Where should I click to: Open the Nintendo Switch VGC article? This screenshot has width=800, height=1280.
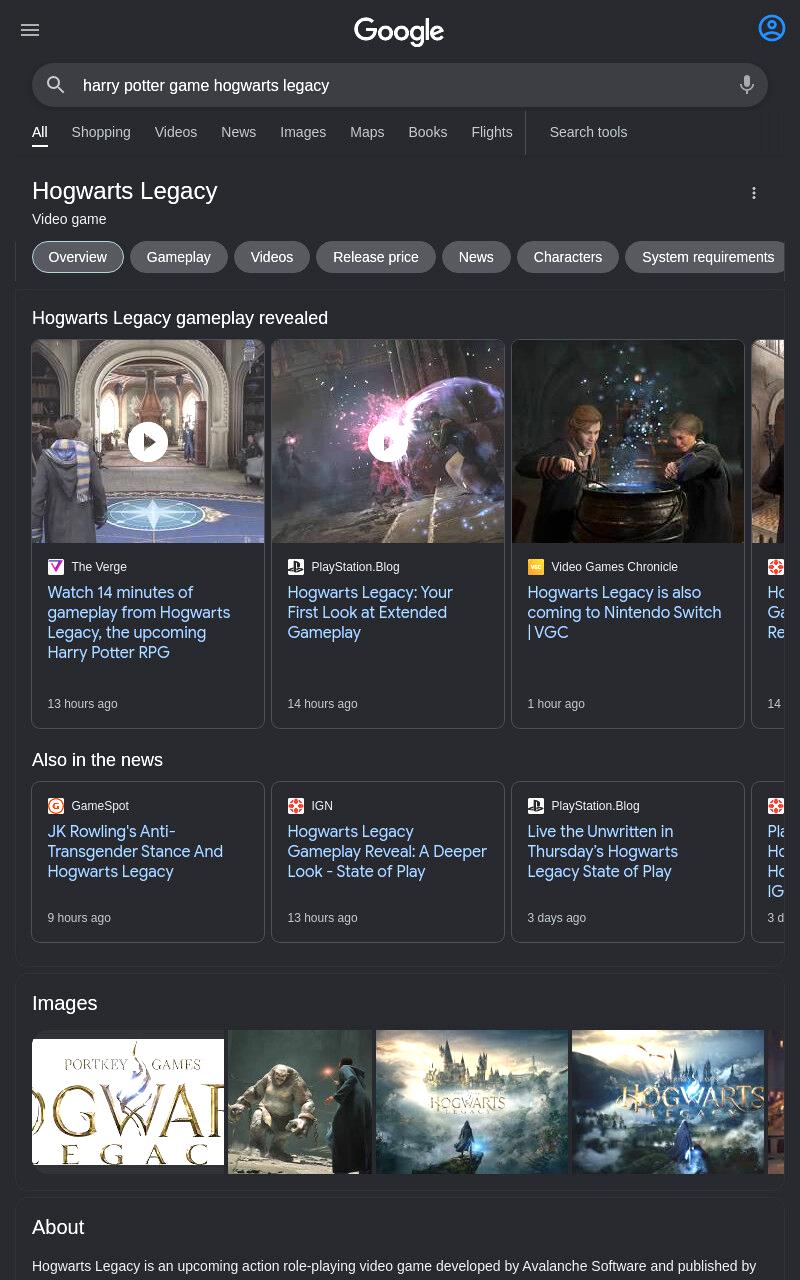click(x=624, y=612)
